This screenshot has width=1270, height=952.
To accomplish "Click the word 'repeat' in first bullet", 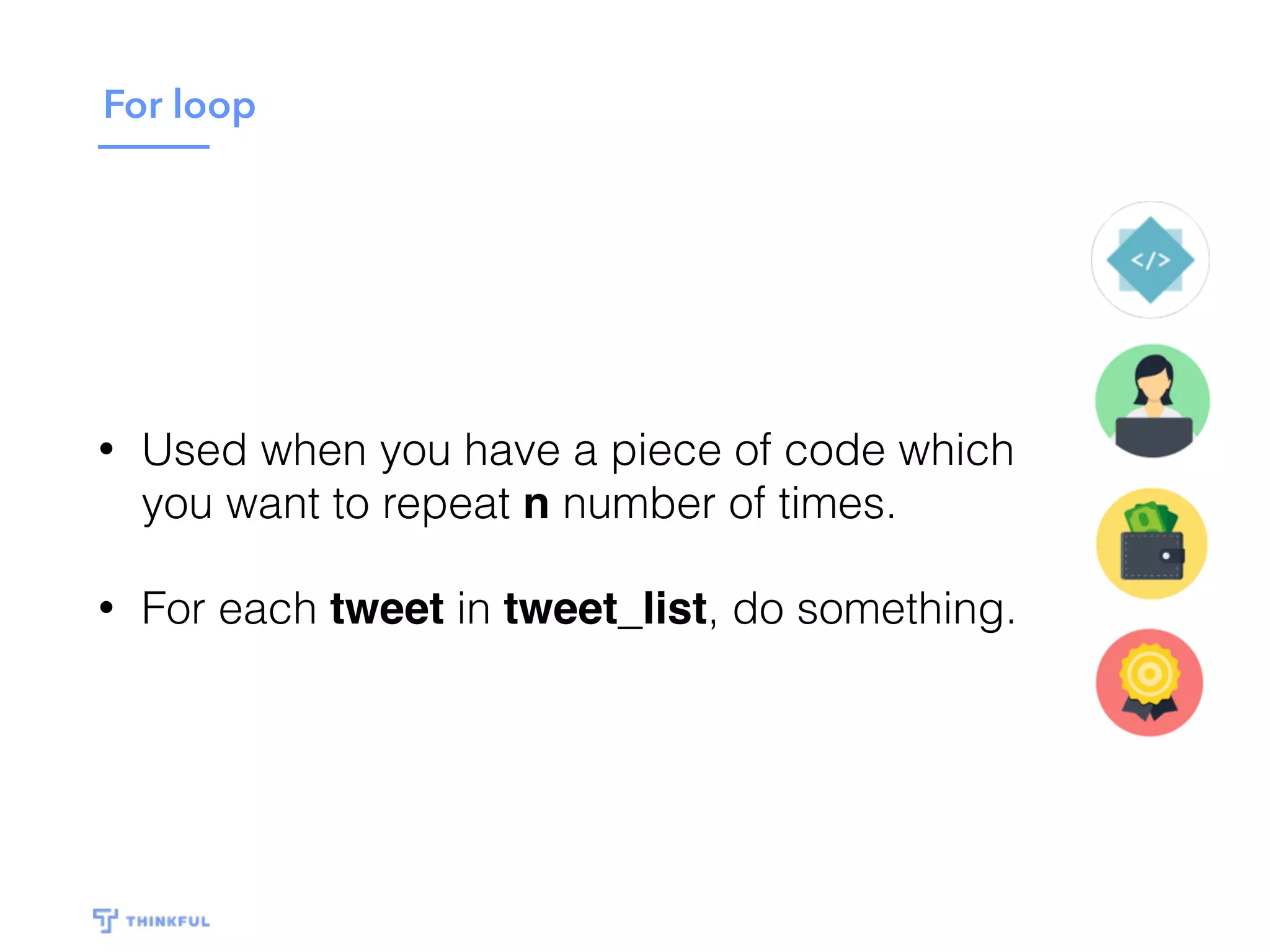I will point(446,506).
